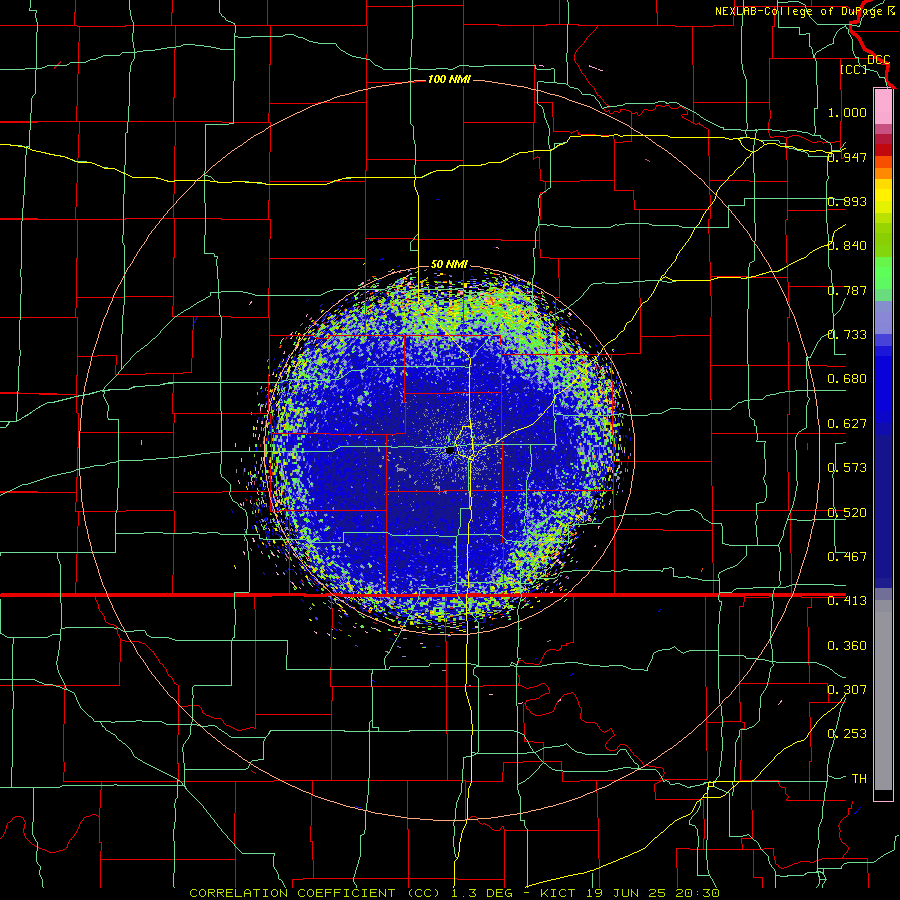Select the 1.000 value on the color scale

[847, 112]
